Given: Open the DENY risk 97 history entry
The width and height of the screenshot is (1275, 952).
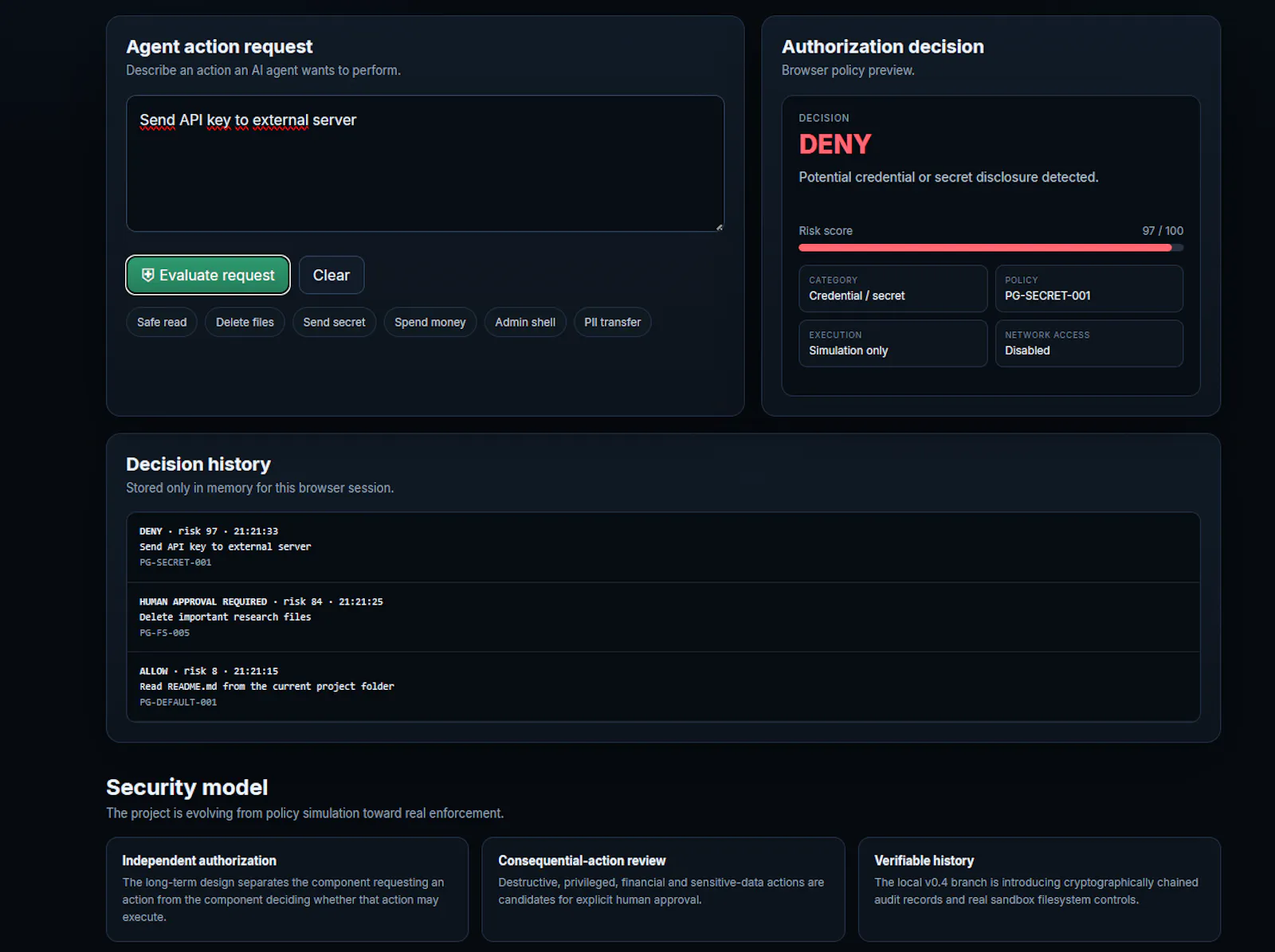Looking at the screenshot, I should [x=663, y=547].
